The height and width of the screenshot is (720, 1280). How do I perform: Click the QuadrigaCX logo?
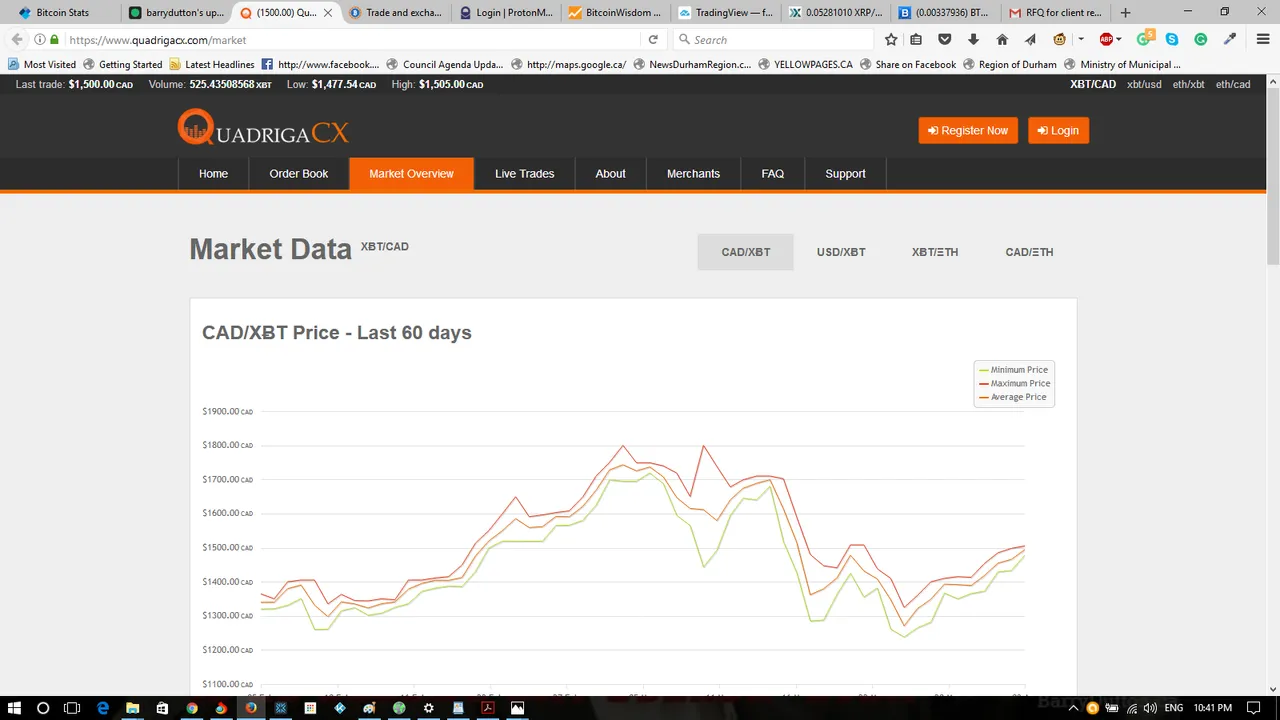(x=263, y=129)
